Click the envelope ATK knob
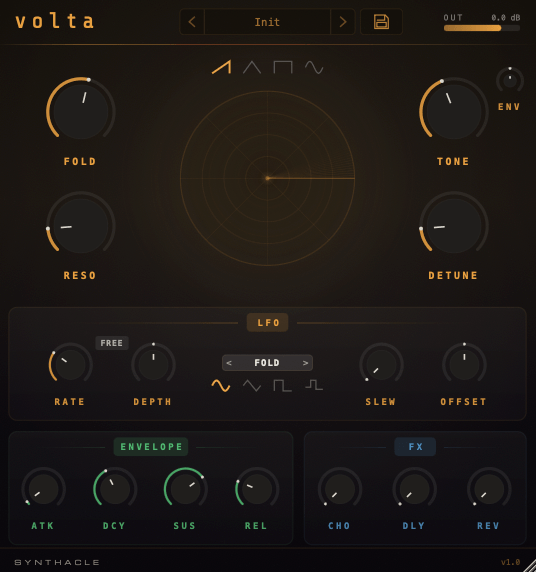Image resolution: width=536 pixels, height=572 pixels. tap(43, 489)
